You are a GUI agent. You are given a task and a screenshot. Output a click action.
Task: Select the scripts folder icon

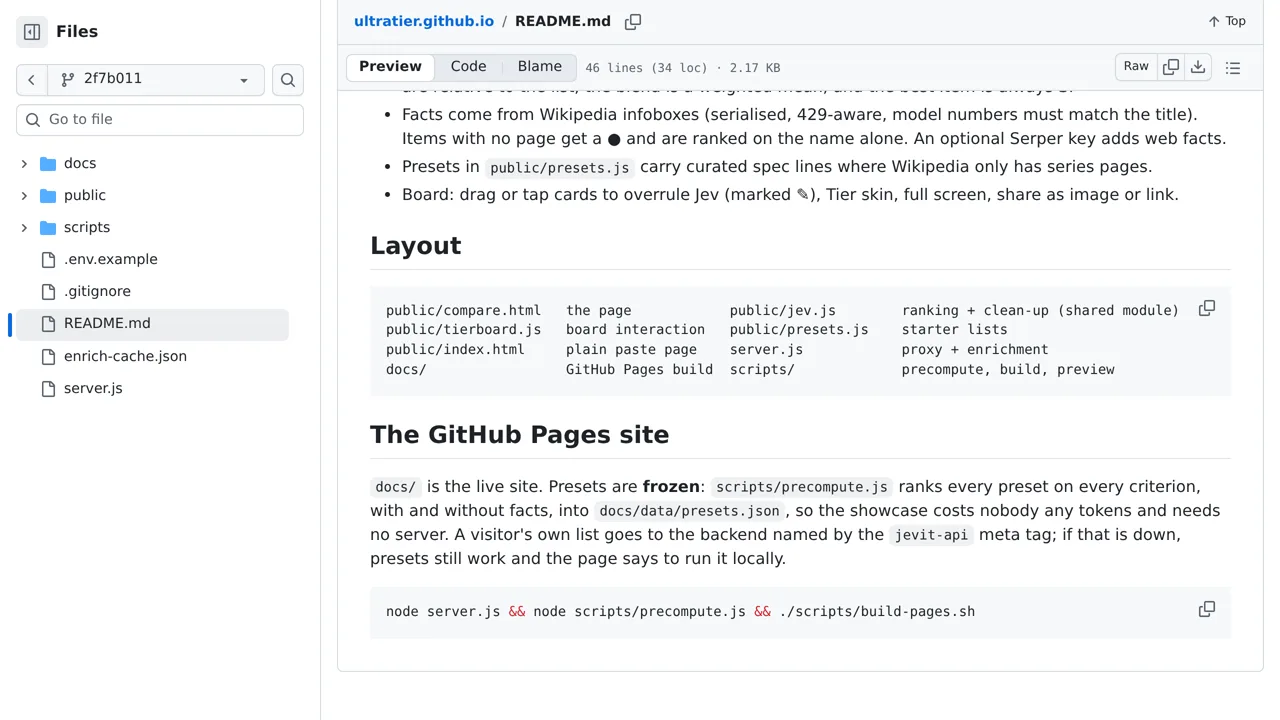point(48,228)
